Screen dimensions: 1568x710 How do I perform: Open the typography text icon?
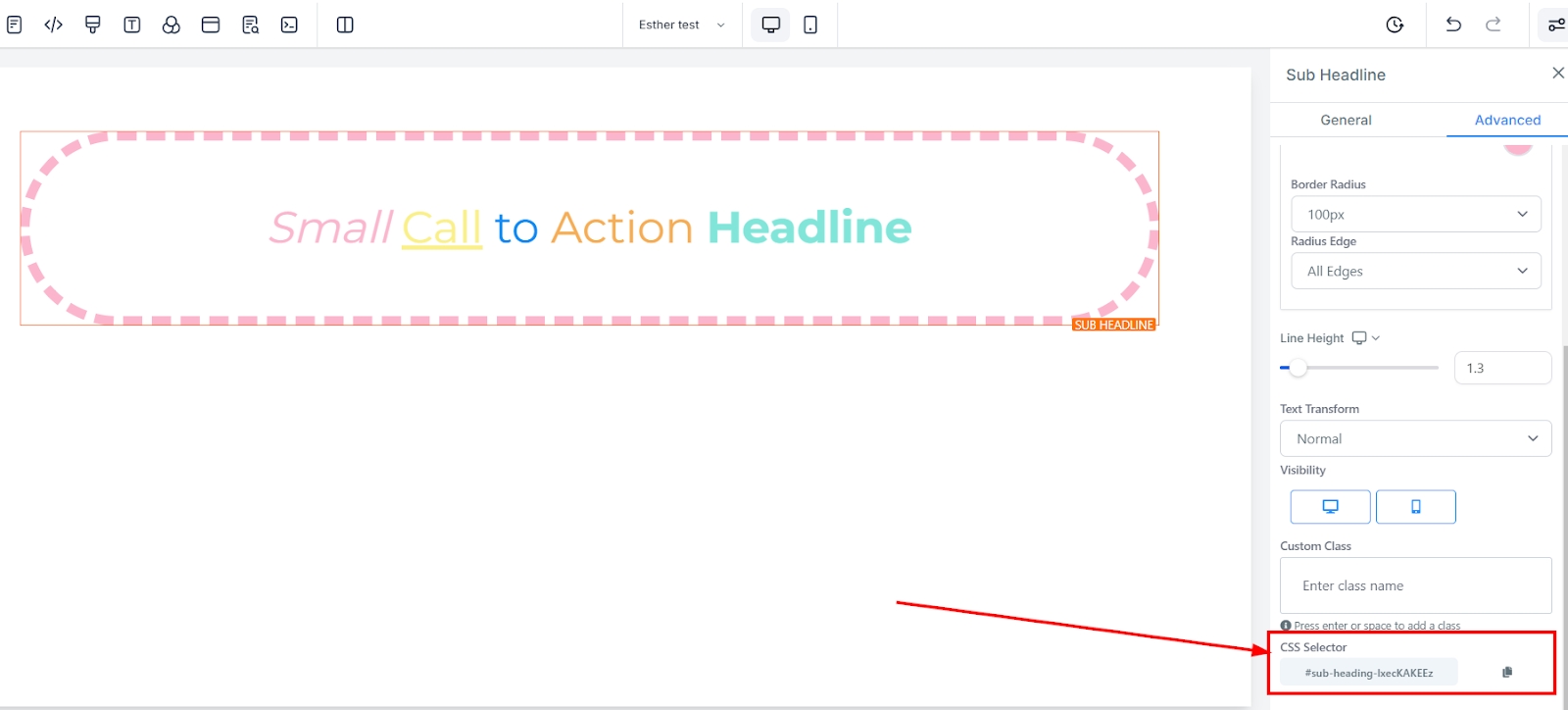click(132, 25)
